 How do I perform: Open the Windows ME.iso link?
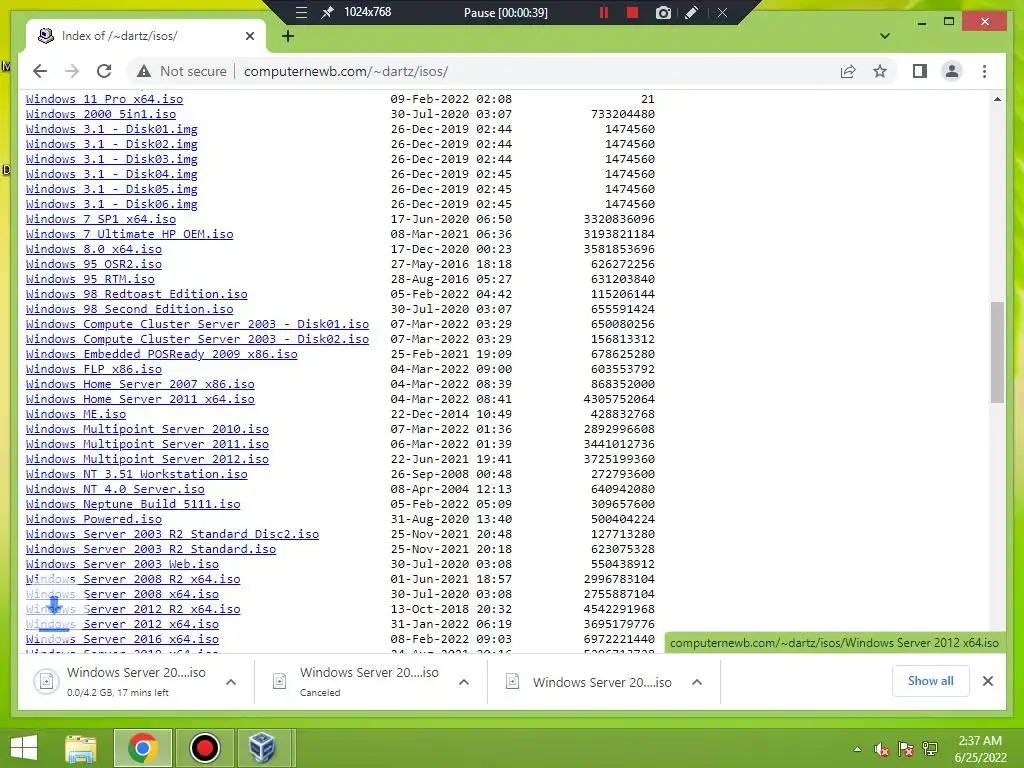coord(76,415)
